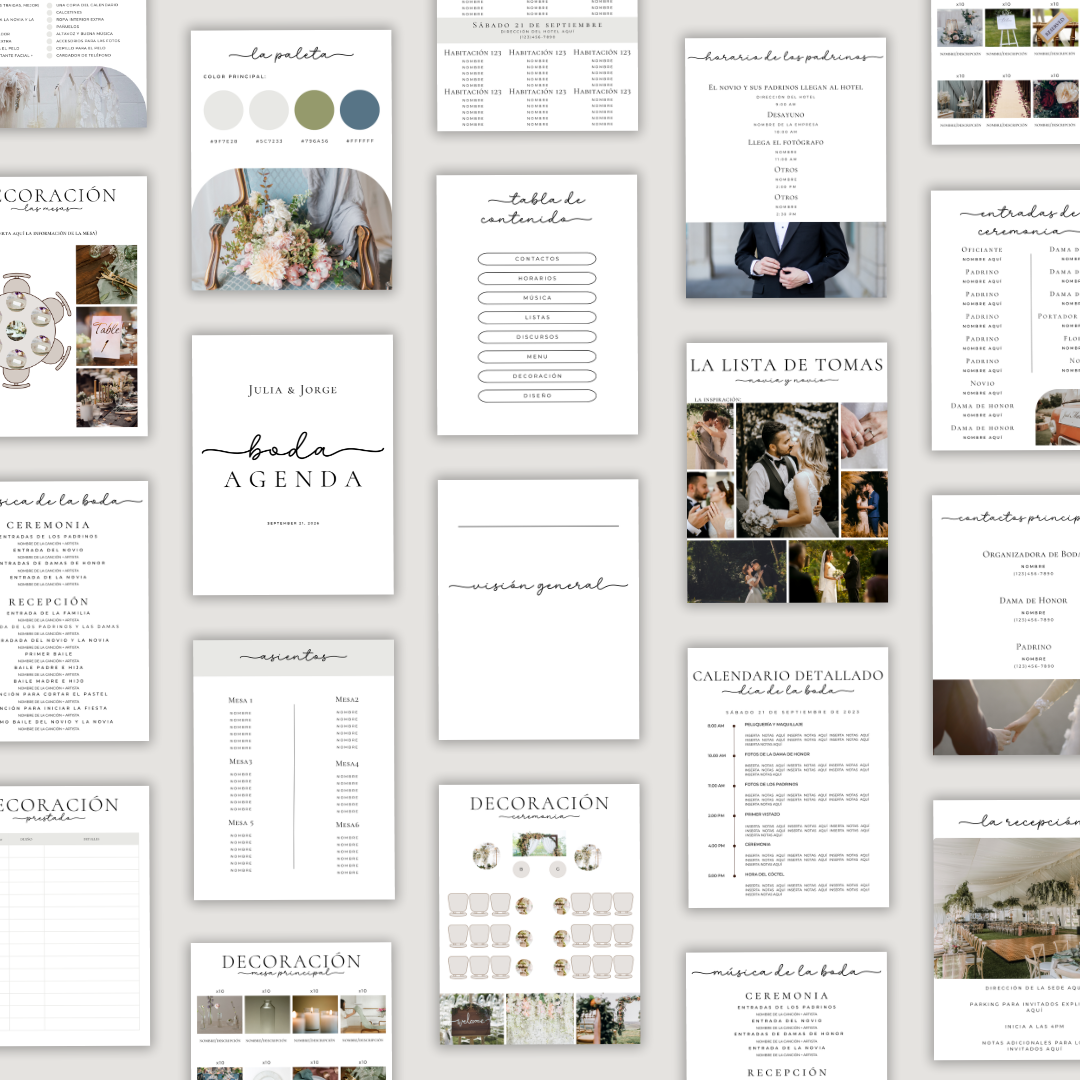
Task: Open the bridal bouquet arch photo
Action: coord(292,229)
